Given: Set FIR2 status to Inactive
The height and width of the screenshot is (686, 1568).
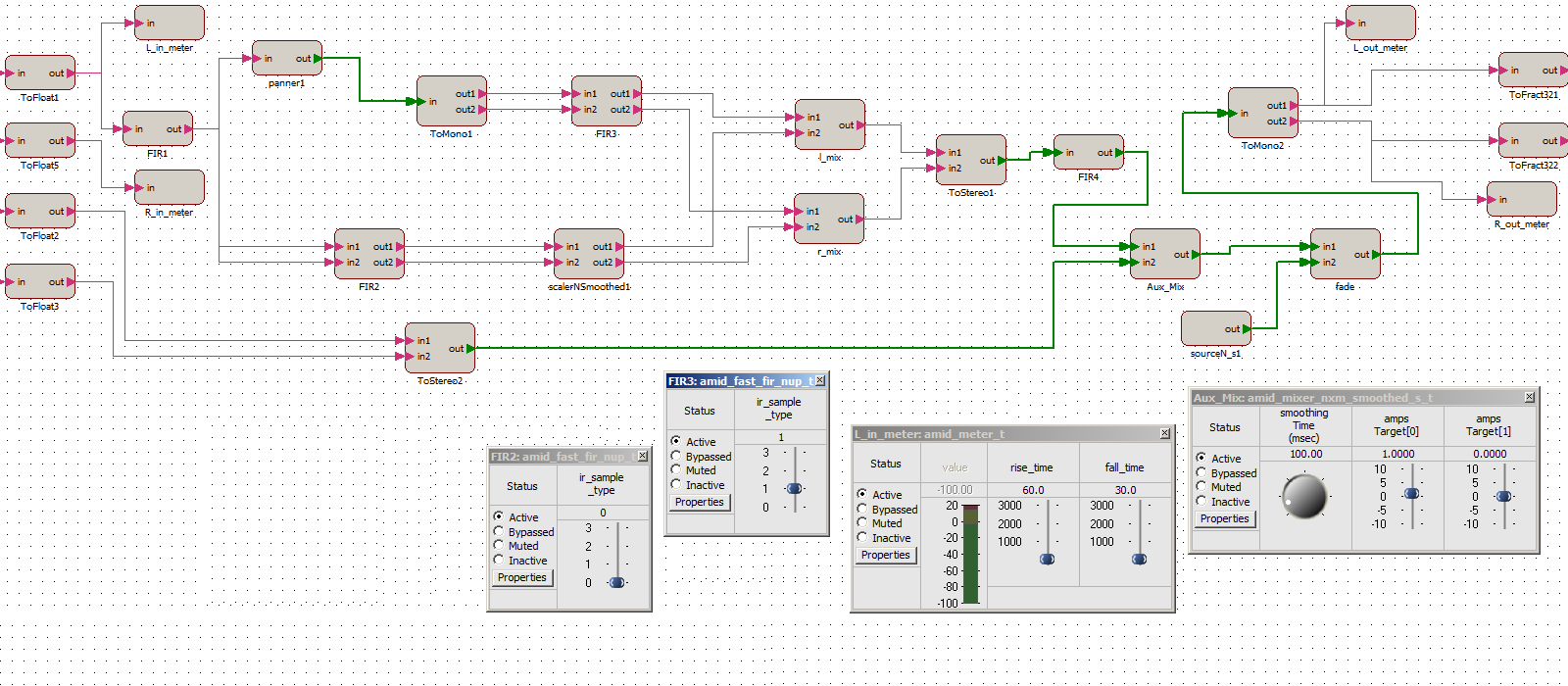Looking at the screenshot, I should coord(498,561).
